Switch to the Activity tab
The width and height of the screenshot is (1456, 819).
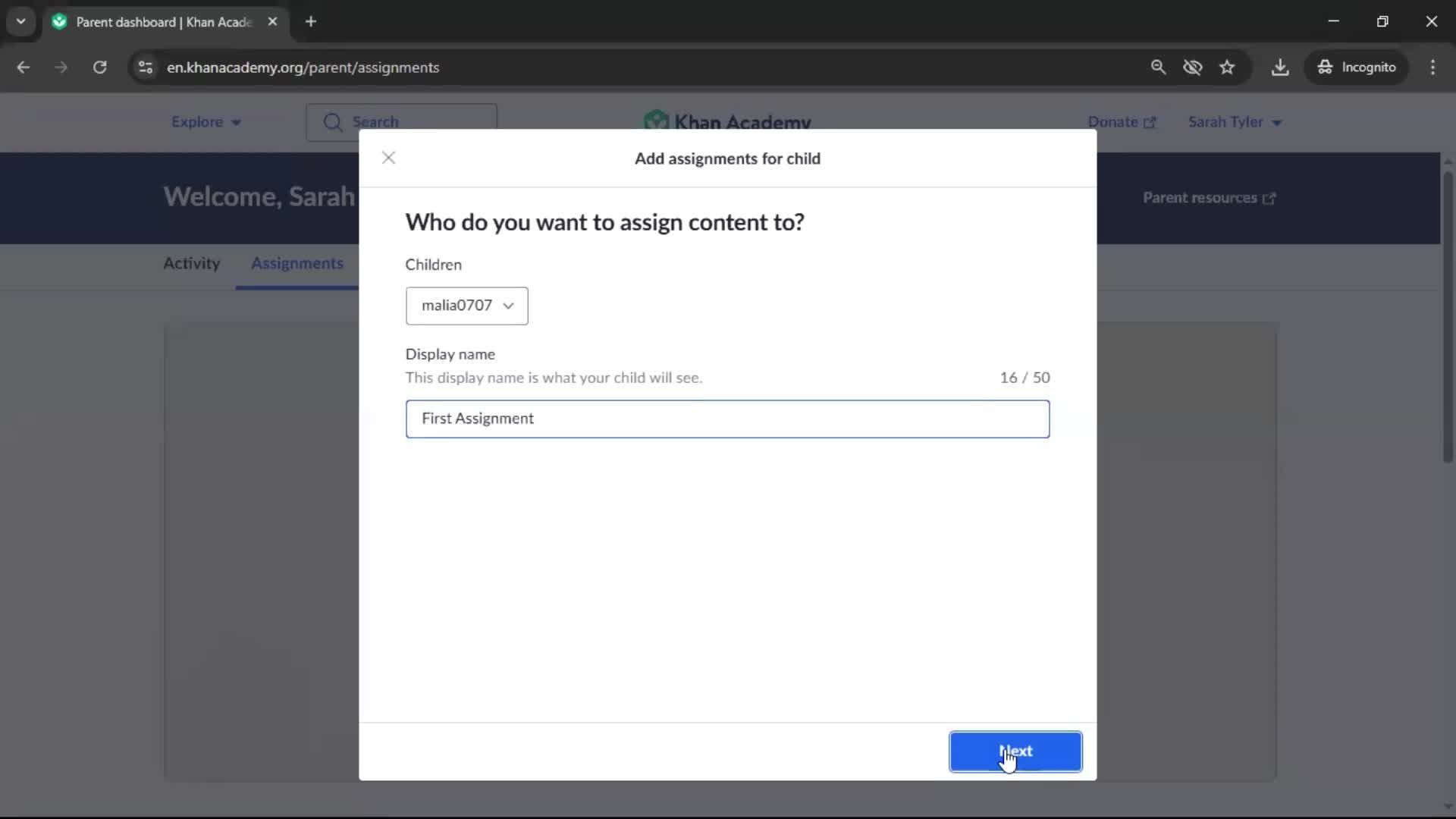coord(191,263)
